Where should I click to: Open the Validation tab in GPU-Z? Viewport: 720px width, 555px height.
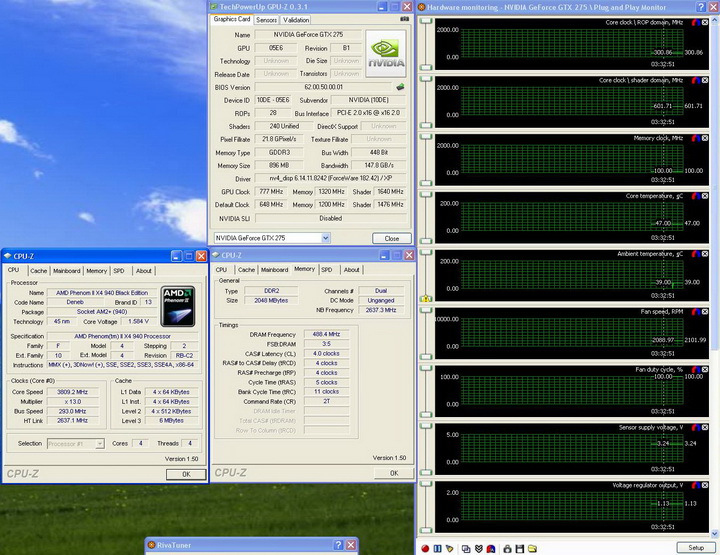click(296, 20)
